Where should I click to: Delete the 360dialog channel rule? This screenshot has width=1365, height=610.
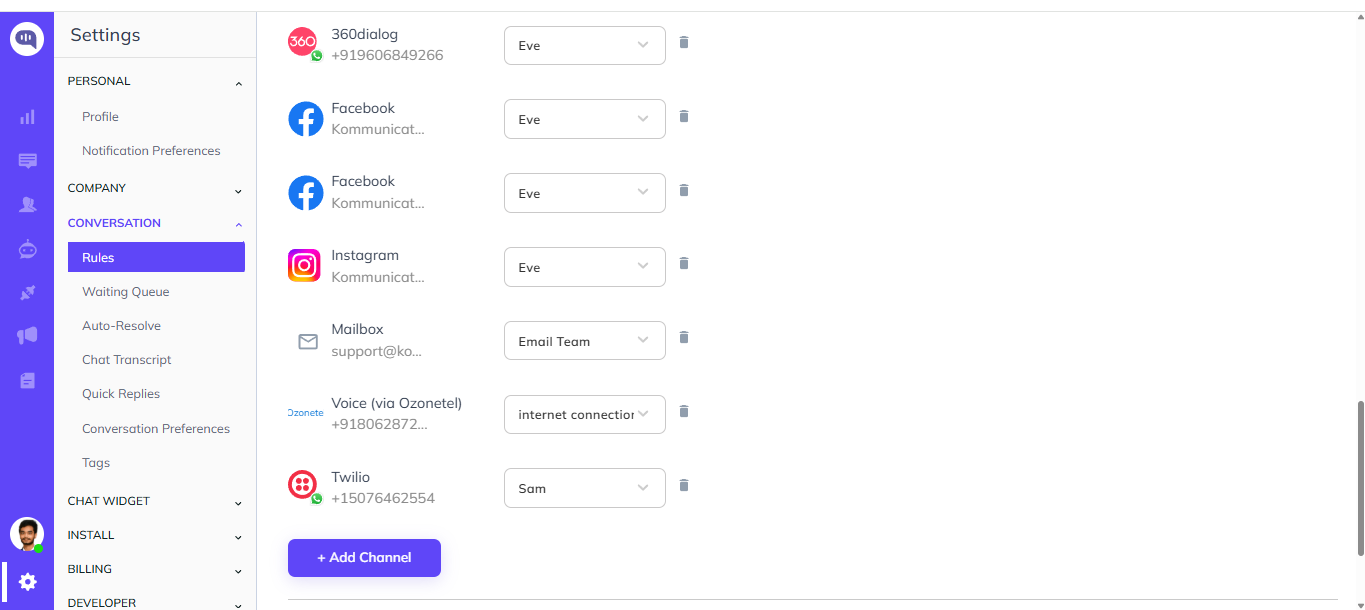tap(684, 43)
